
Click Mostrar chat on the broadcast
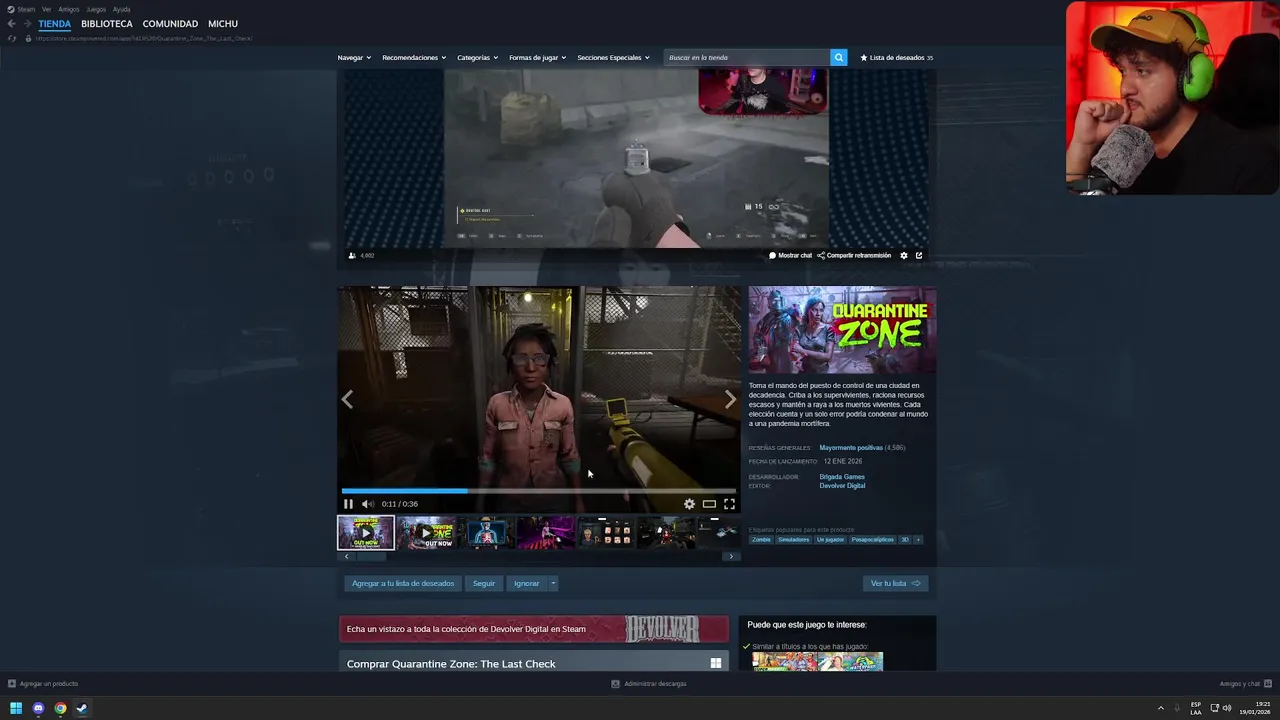(790, 255)
